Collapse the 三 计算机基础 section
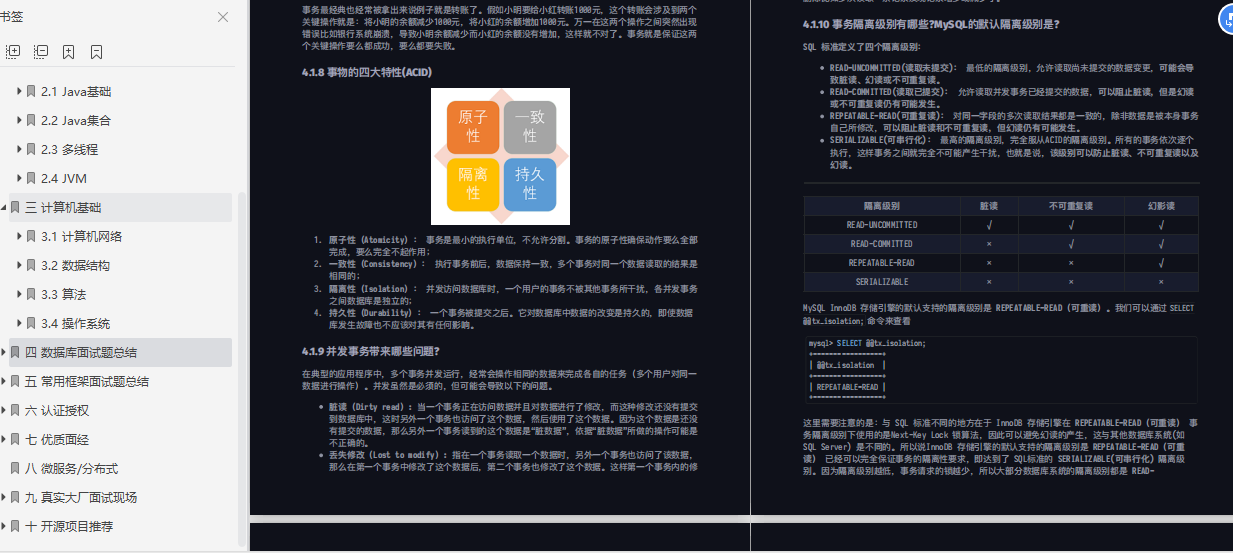This screenshot has width=1233, height=553. click(4, 207)
